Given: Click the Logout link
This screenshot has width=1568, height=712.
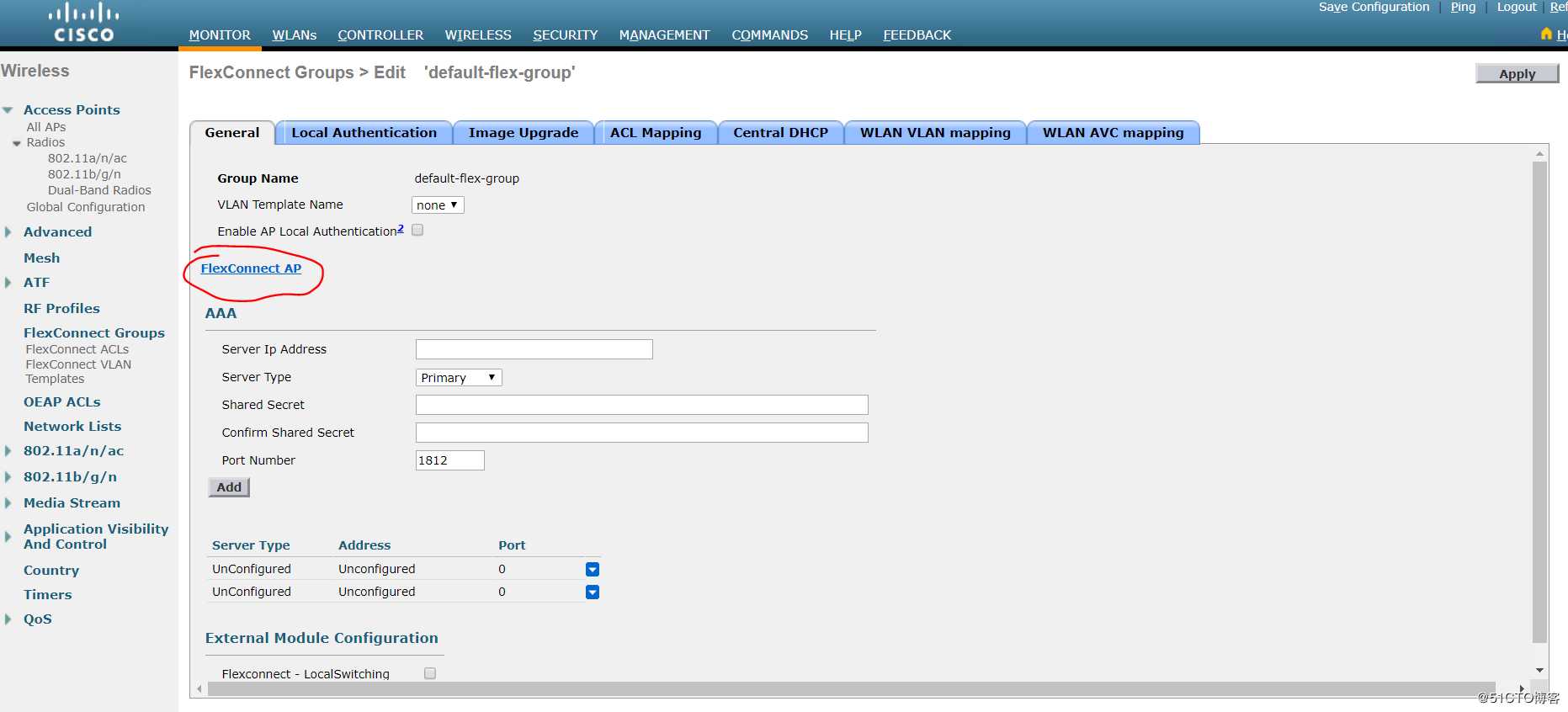Looking at the screenshot, I should [x=1517, y=7].
